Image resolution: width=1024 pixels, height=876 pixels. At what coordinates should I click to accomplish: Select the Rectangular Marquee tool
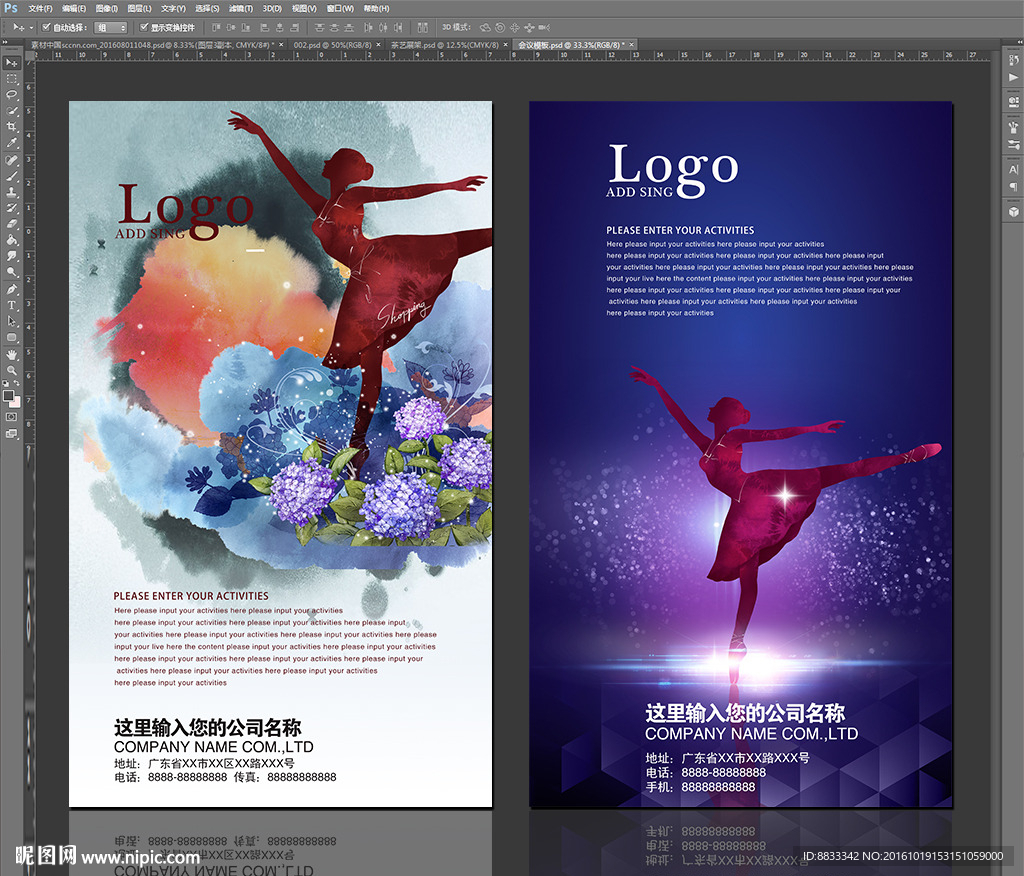pos(12,78)
